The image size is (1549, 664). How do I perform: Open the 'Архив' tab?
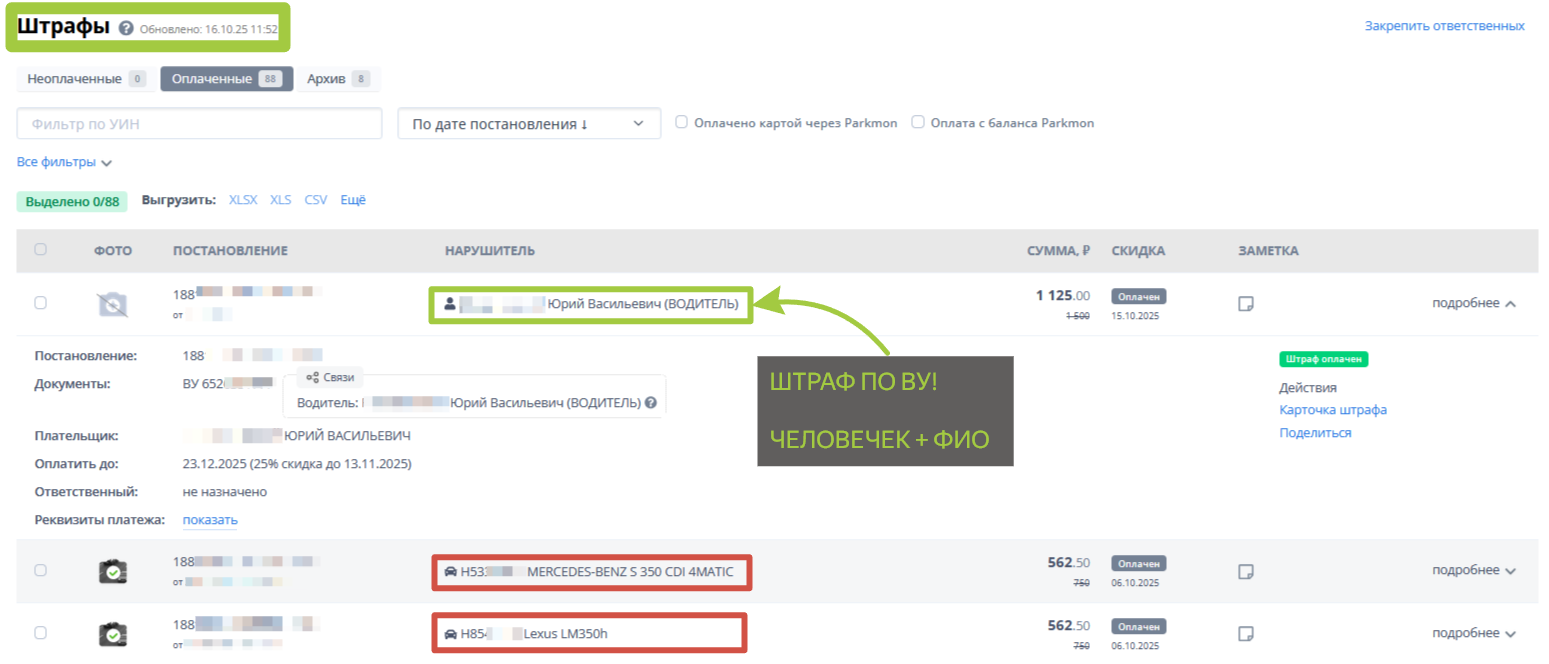pyautogui.click(x=338, y=79)
